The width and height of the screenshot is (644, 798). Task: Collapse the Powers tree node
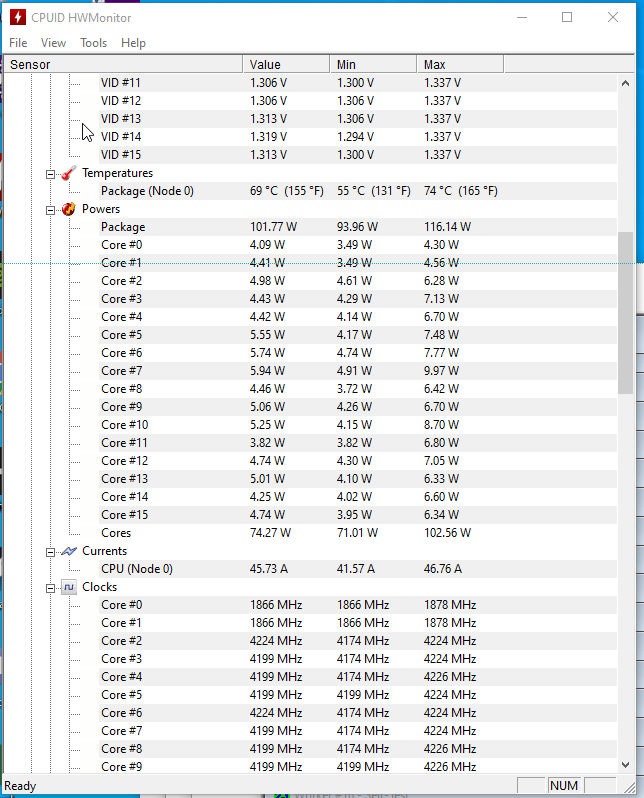tap(50, 210)
